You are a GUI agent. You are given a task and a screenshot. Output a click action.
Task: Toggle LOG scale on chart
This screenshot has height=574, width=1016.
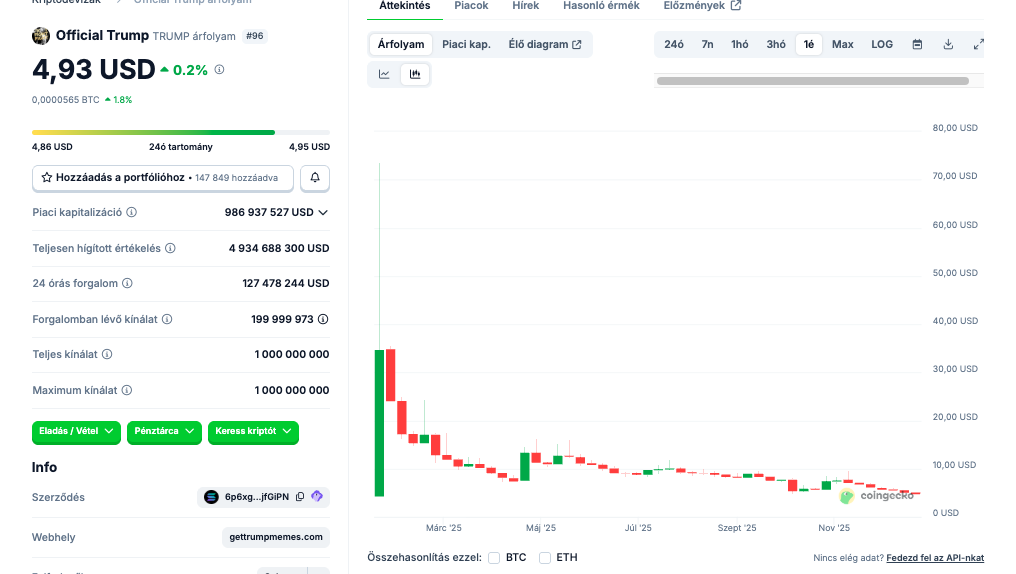point(881,44)
